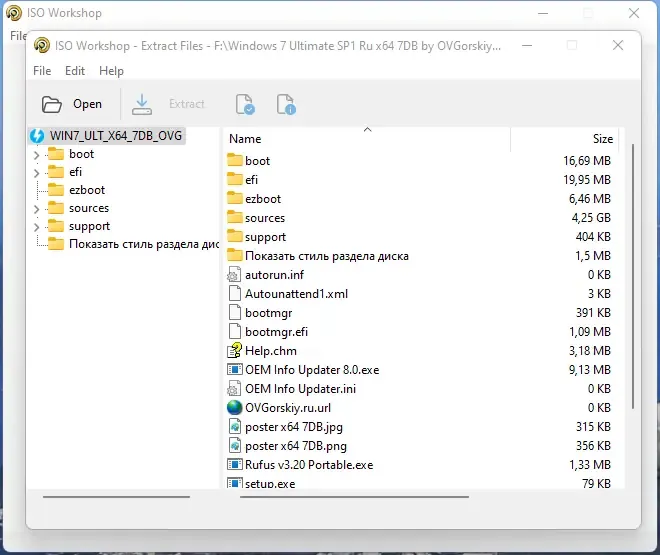This screenshot has width=660, height=555.
Task: Click ISO Workshop icon in the background main window title bar
Action: point(14,13)
